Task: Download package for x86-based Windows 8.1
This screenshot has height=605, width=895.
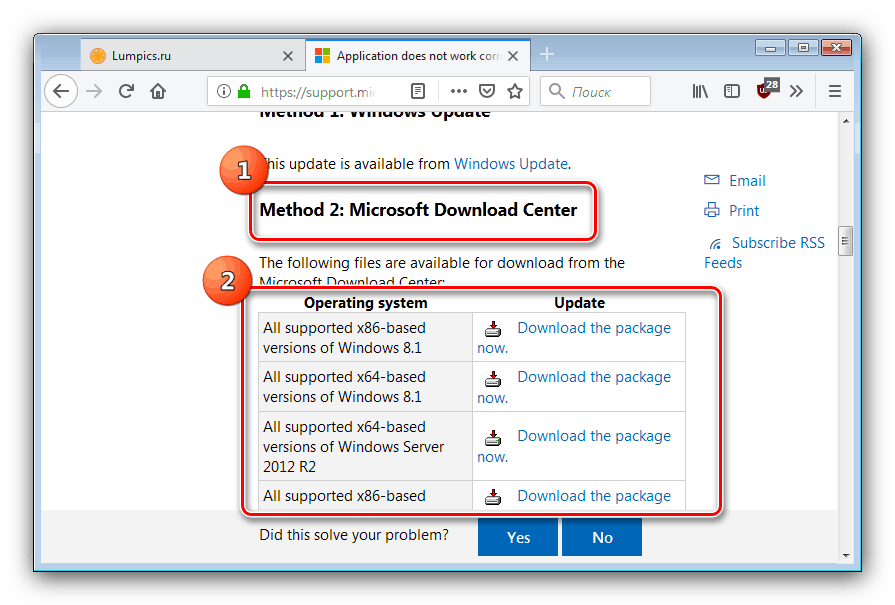Action: click(x=574, y=338)
